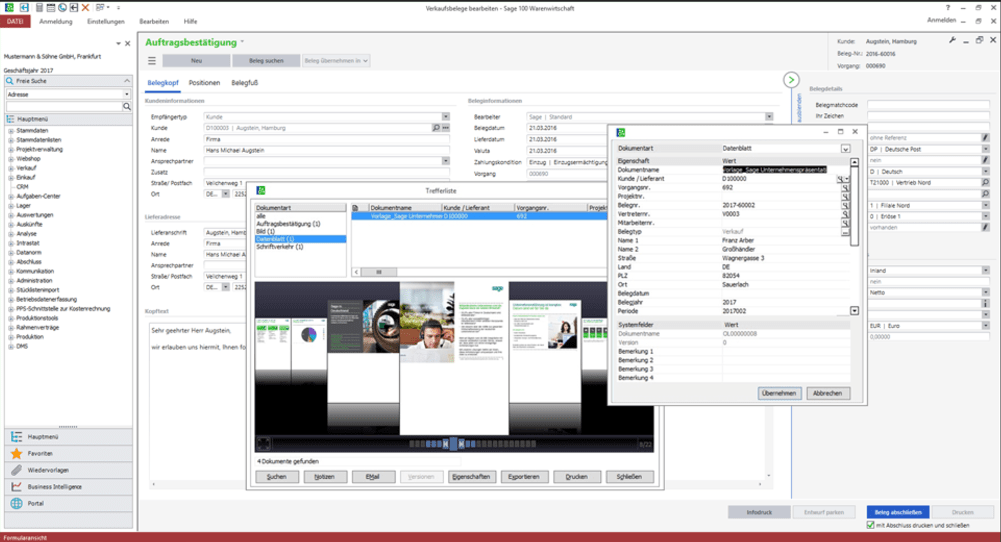Open the Anmeldung menu
Screen dimensions: 1001x542
tap(56, 21)
